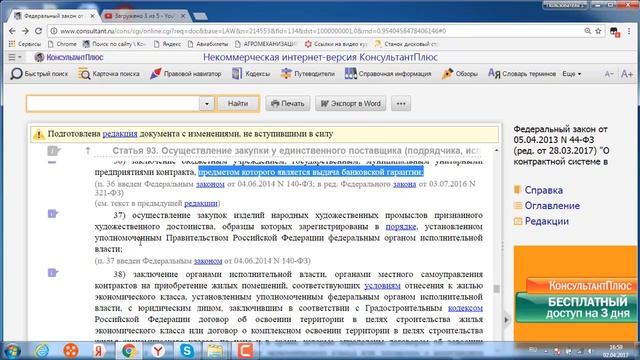Go forward with the browser forward arrow
This screenshot has height=360, width=640.
click(x=25, y=31)
